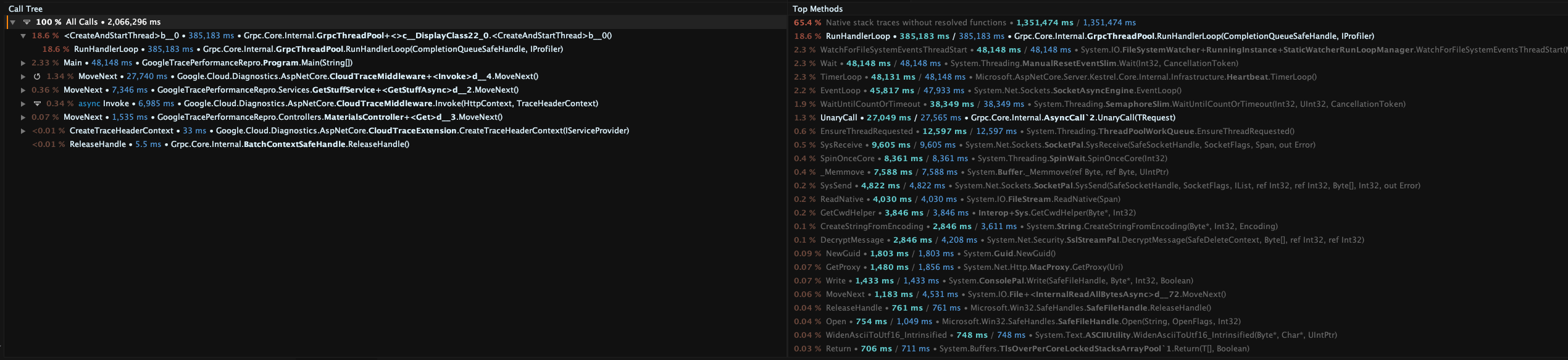Select SysSend row in Top Methods
The image size is (1568, 360).
pyautogui.click(x=1178, y=186)
